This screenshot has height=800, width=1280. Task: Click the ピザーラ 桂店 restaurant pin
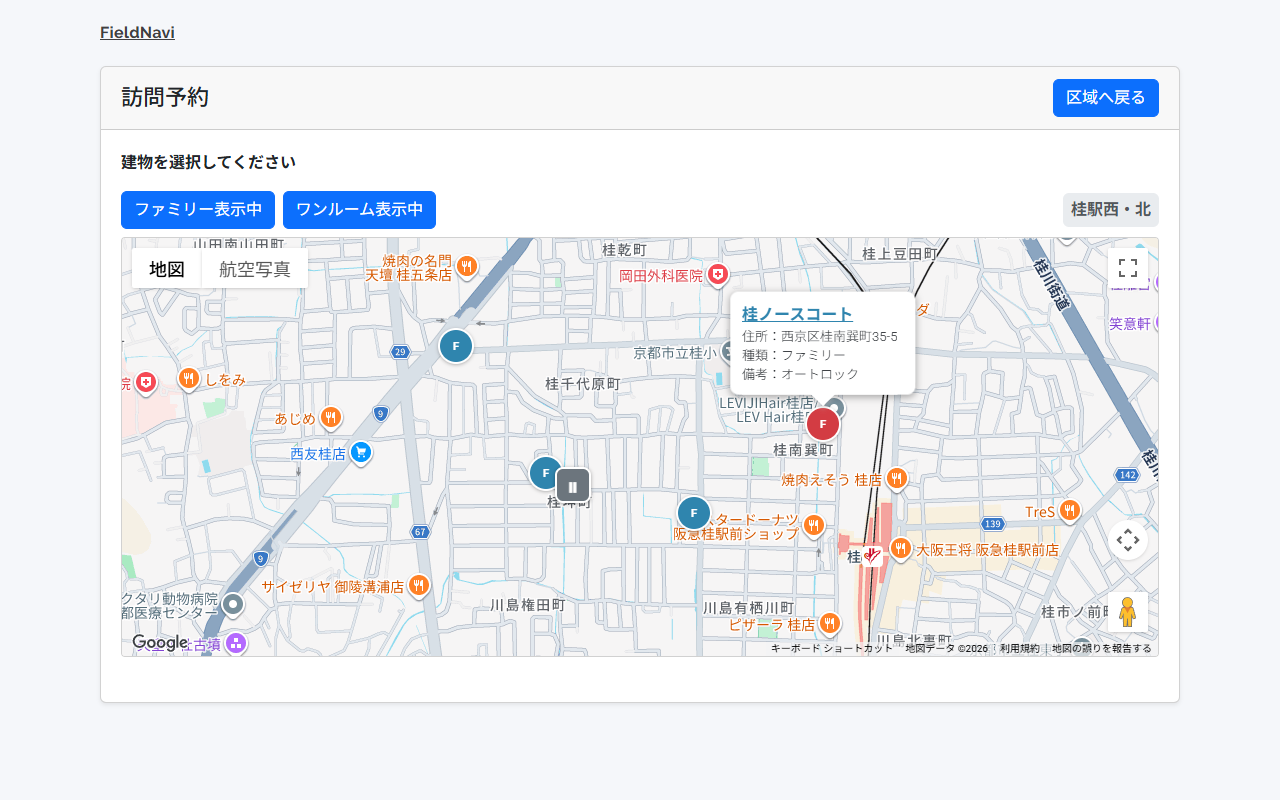point(829,623)
